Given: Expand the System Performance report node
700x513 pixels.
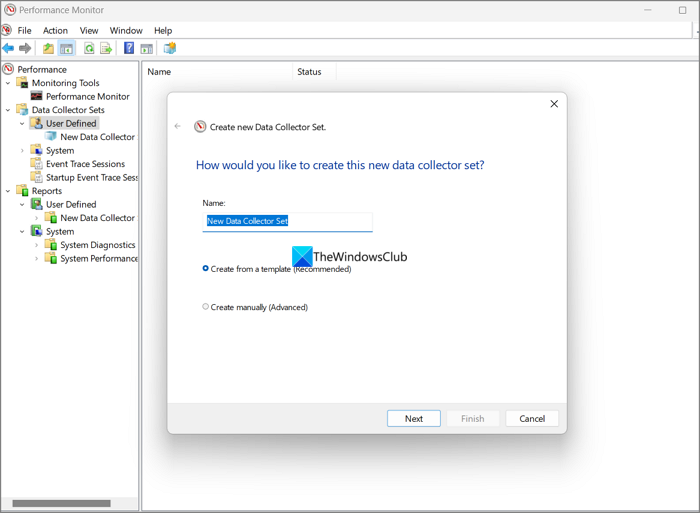Looking at the screenshot, I should click(x=36, y=259).
